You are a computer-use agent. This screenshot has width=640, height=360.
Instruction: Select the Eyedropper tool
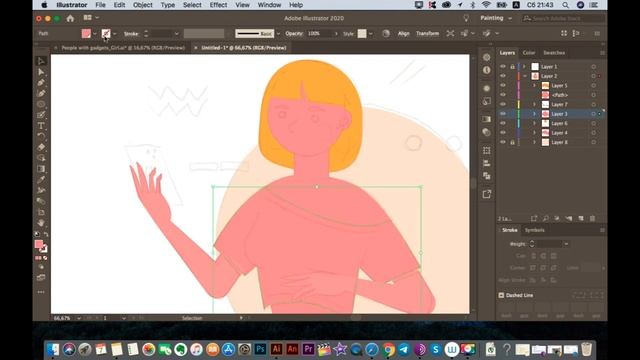41,180
